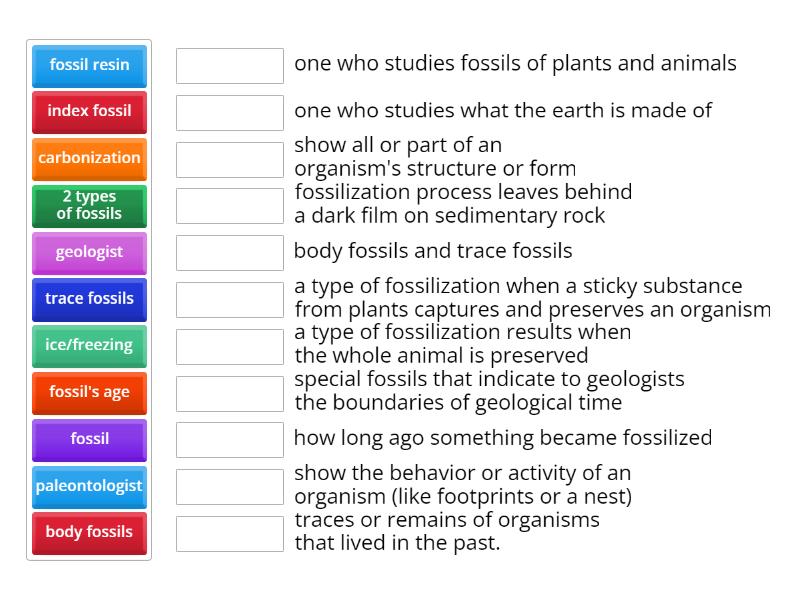This screenshot has height=600, width=800.
Task: Click the box next to the geologist definition
Action: [229, 112]
